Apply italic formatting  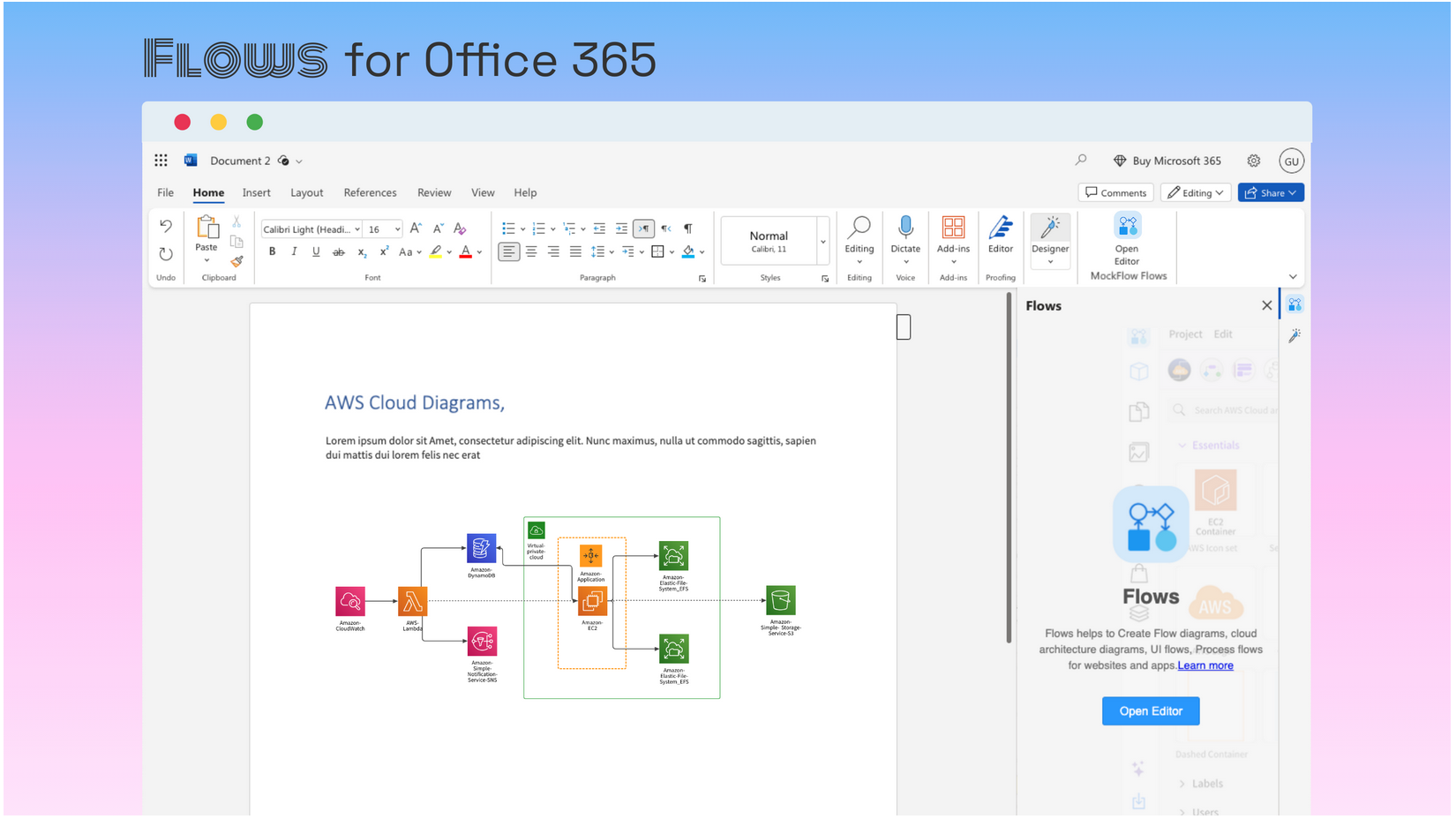coord(294,252)
